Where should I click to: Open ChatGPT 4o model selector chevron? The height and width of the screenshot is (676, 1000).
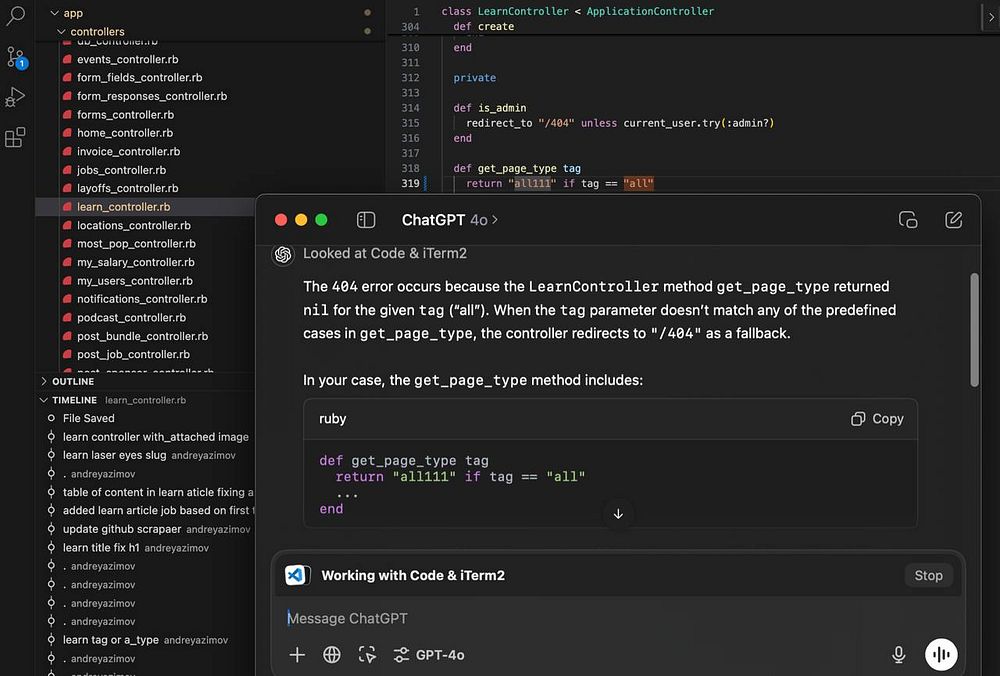tap(495, 220)
